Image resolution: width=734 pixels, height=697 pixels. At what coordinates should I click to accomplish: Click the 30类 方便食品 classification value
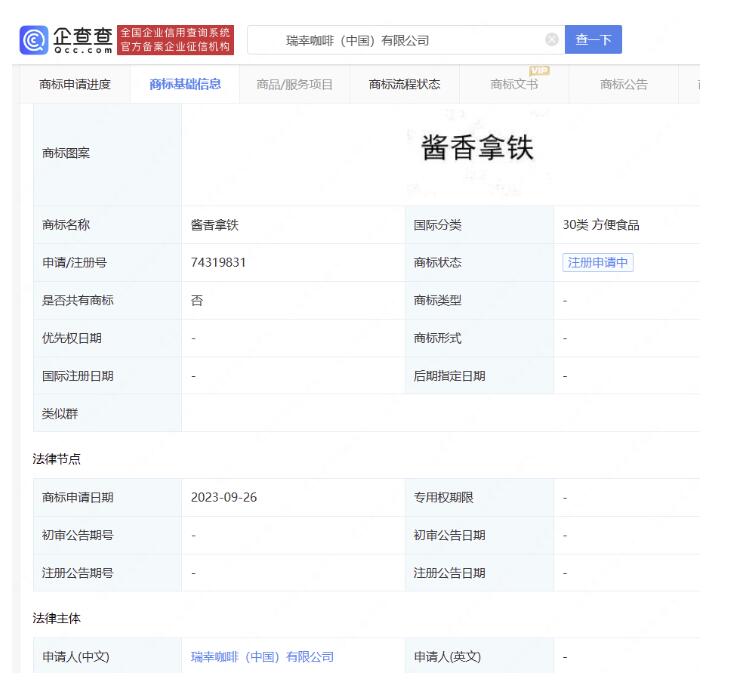point(601,225)
